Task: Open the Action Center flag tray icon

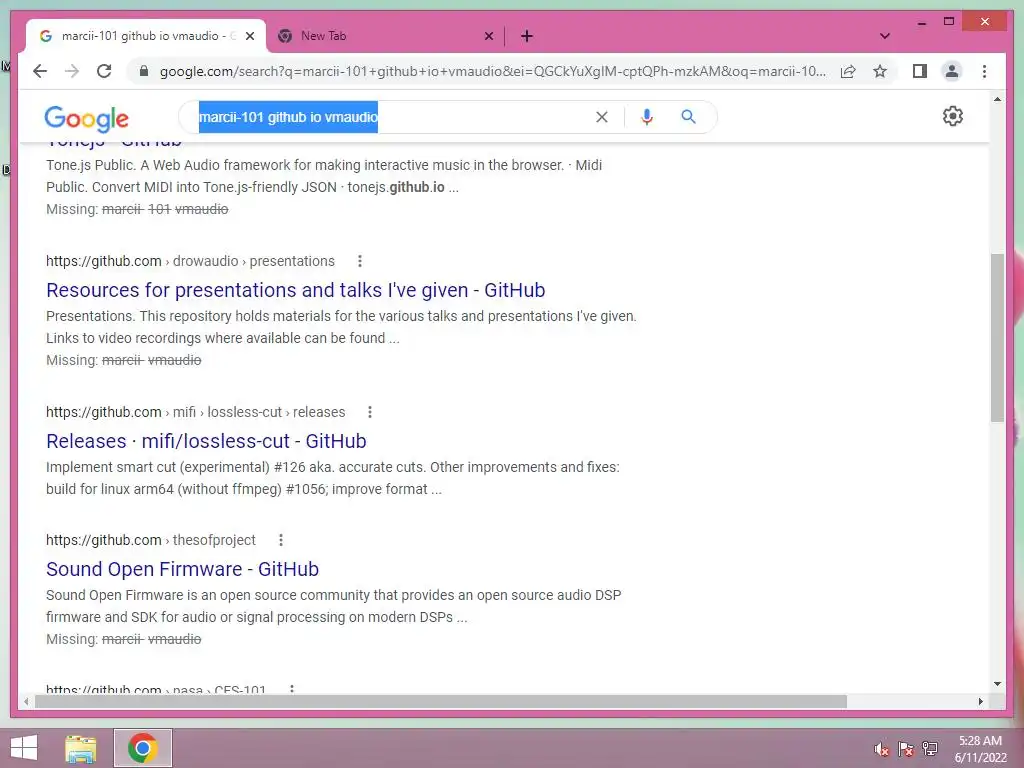Action: pos(905,749)
